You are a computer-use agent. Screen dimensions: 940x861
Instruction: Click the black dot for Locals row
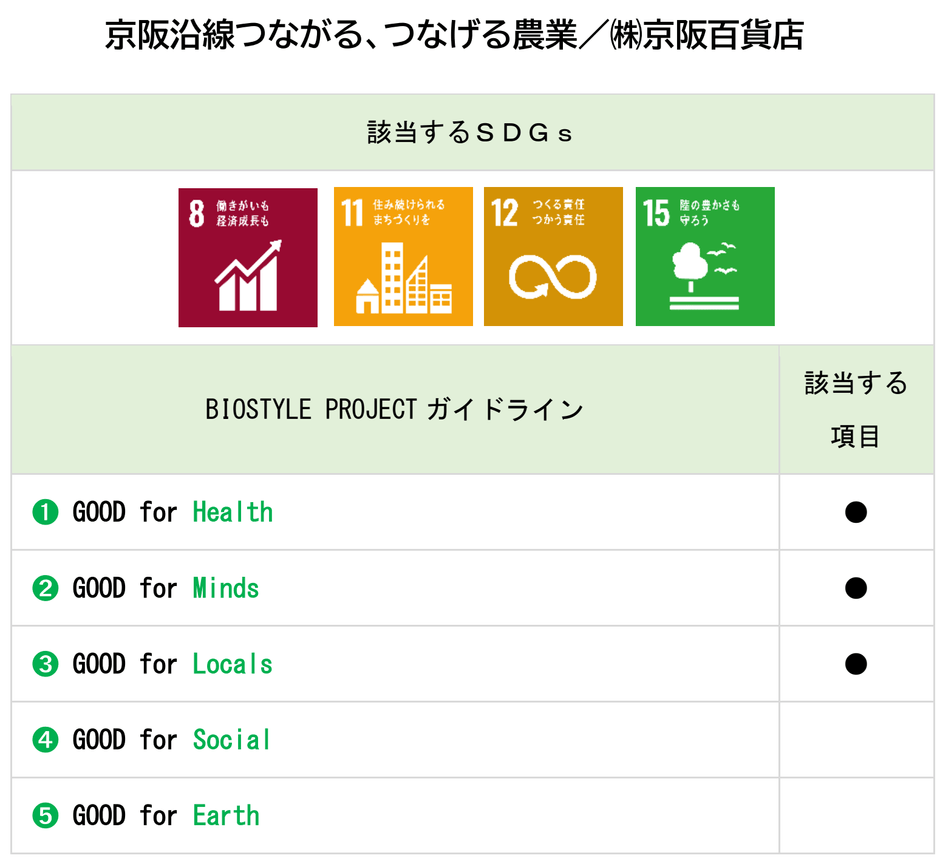[855, 664]
